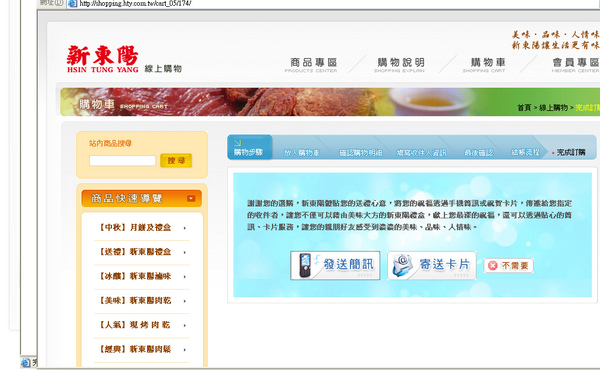Screen dimensions: 600x370
Task: Open the 【送禮】新東陽禮盒 category link
Action: pos(135,252)
